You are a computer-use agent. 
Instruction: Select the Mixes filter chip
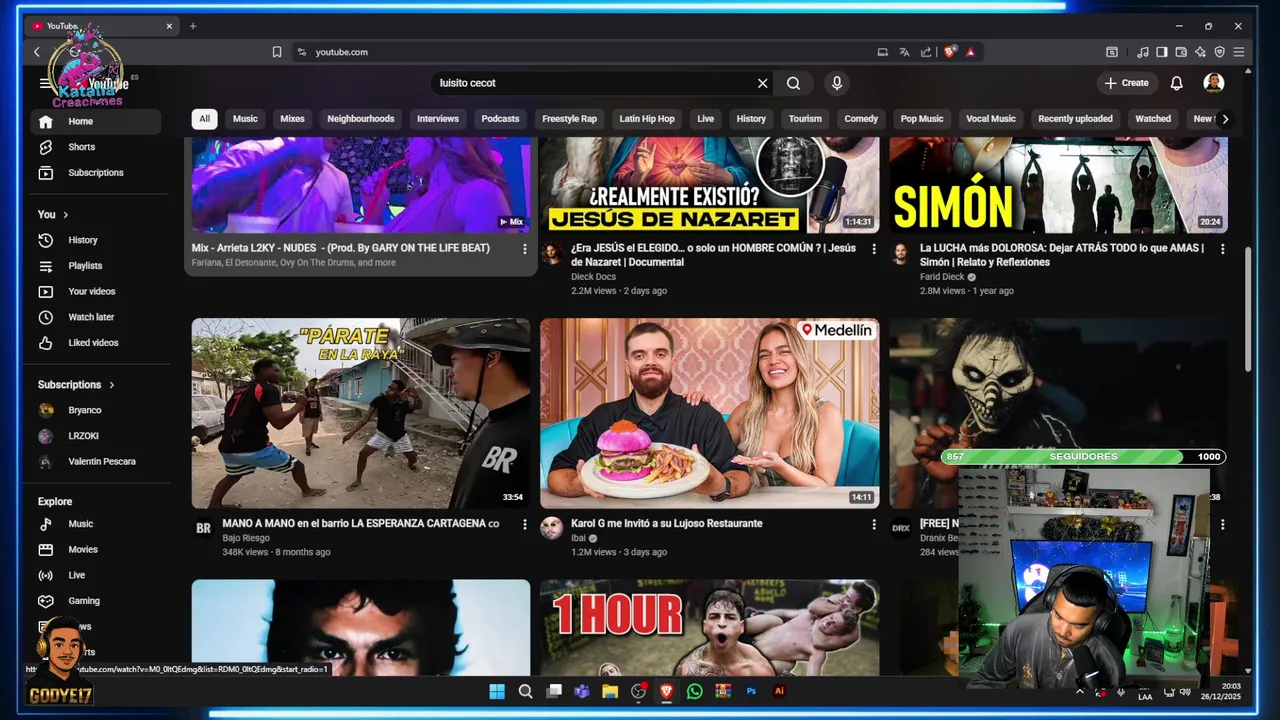point(292,119)
